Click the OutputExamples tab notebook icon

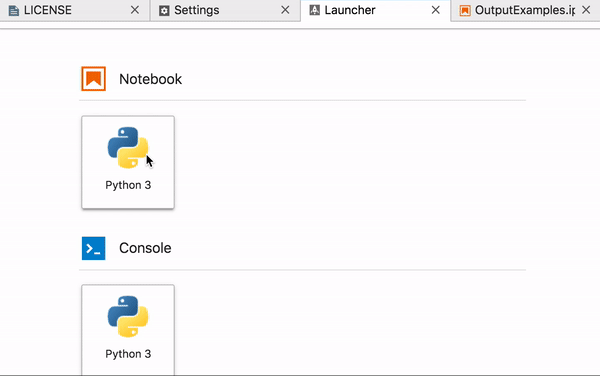[x=465, y=10]
